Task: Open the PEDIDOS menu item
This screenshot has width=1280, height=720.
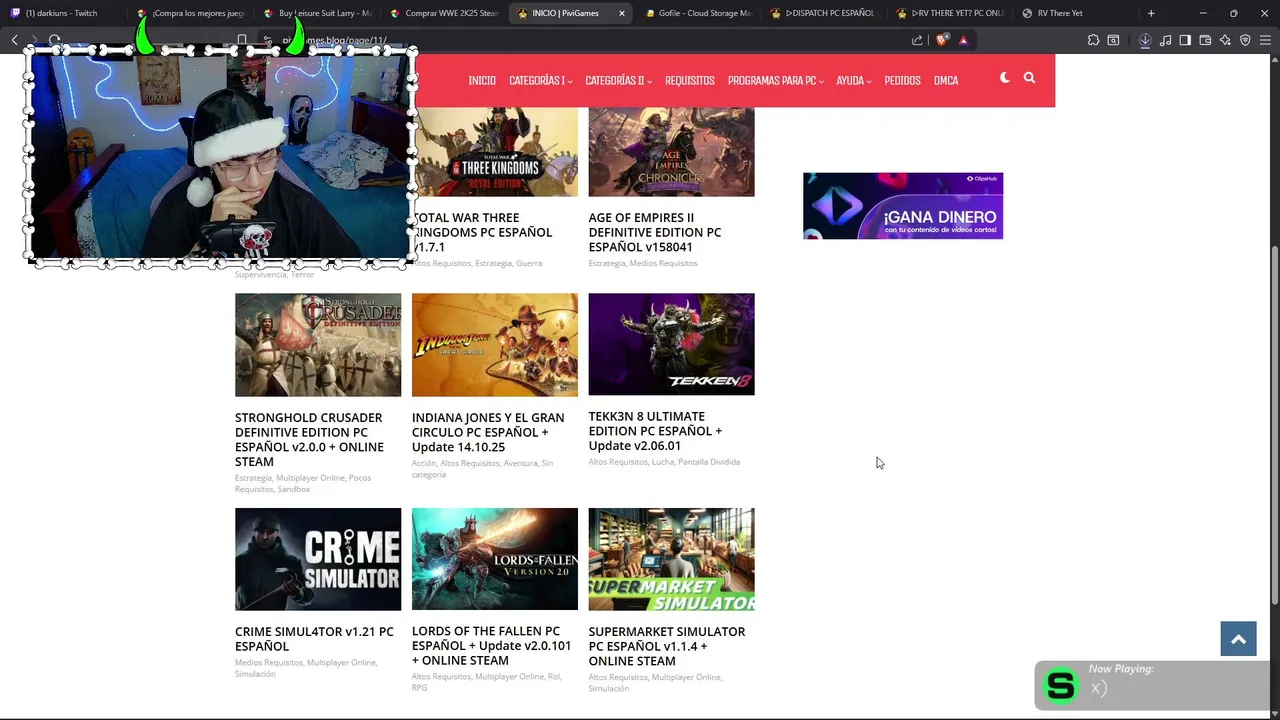Action: pyautogui.click(x=902, y=80)
